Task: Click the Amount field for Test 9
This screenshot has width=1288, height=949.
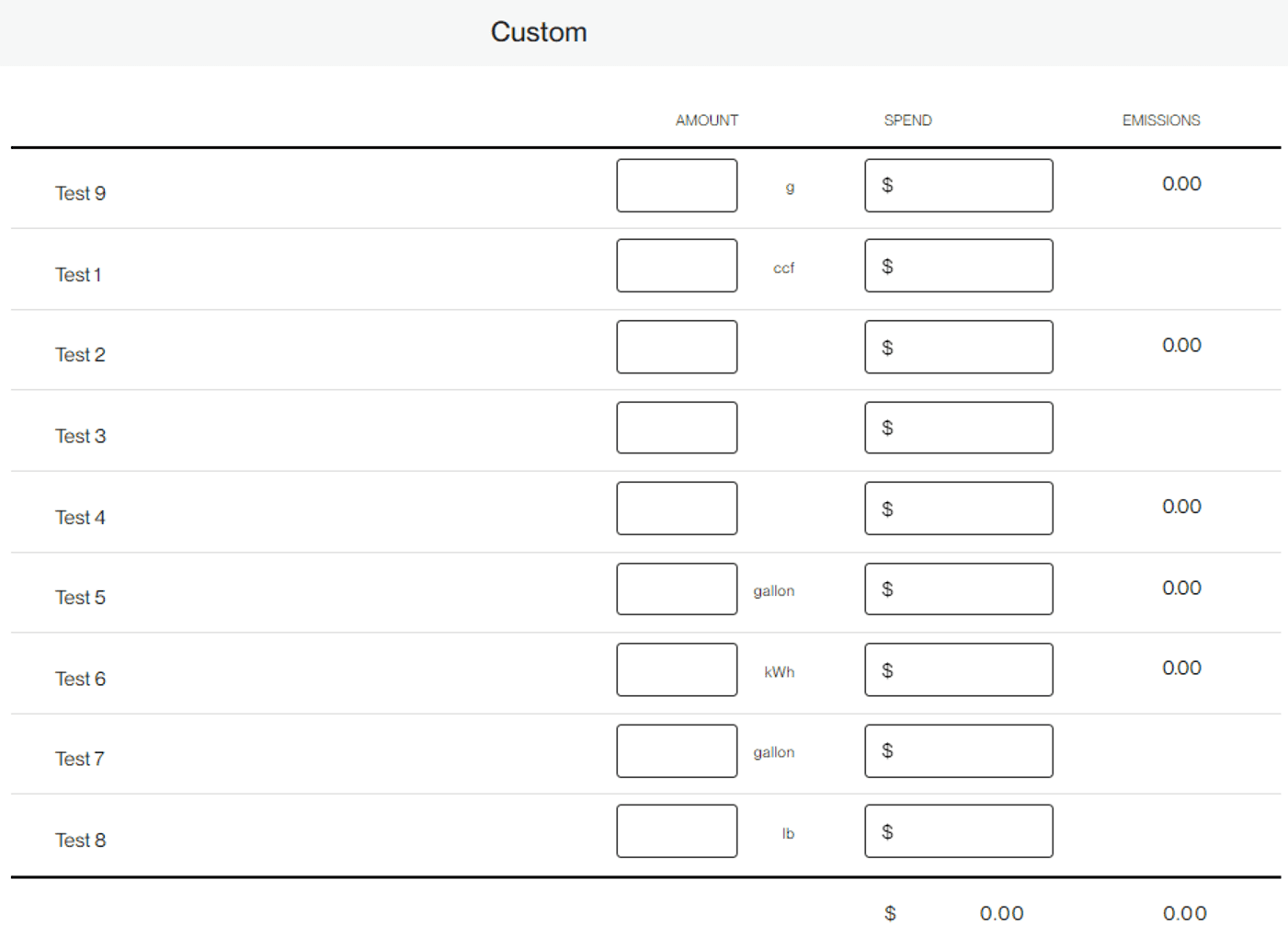Action: [677, 186]
